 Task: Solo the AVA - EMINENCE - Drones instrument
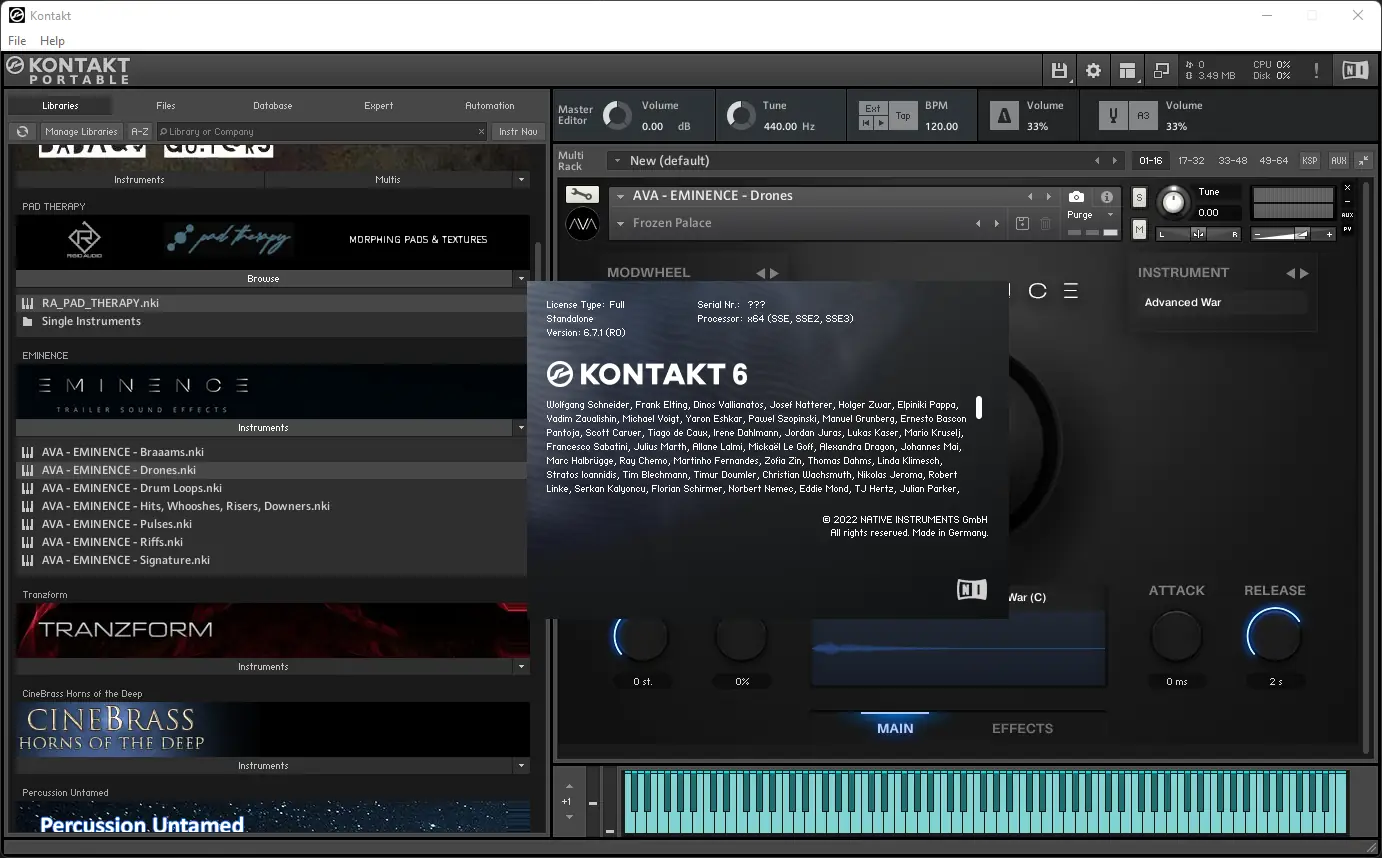(x=1139, y=196)
